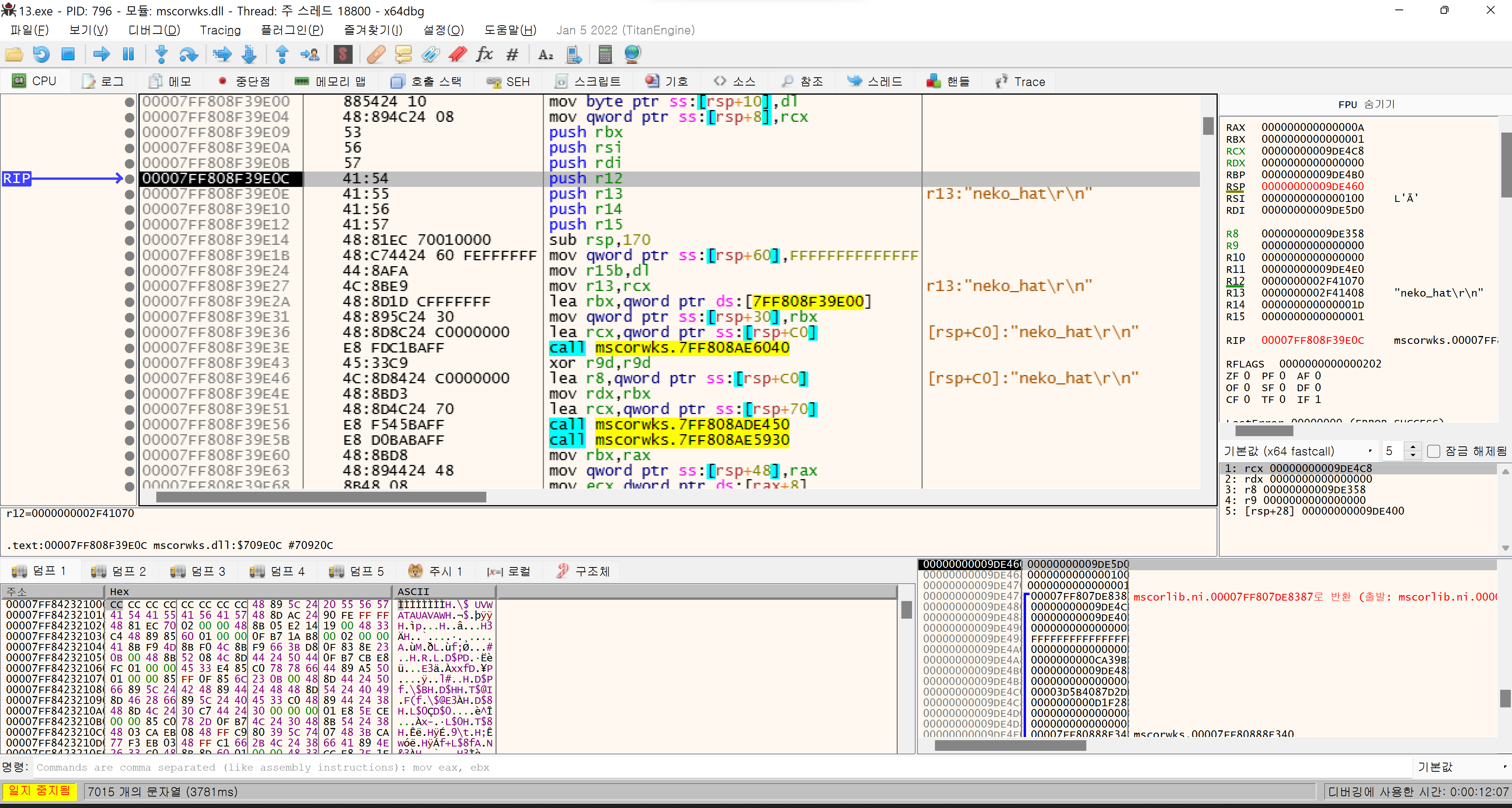The width and height of the screenshot is (1512, 808).
Task: Open string search with the Az icon
Action: point(546,54)
